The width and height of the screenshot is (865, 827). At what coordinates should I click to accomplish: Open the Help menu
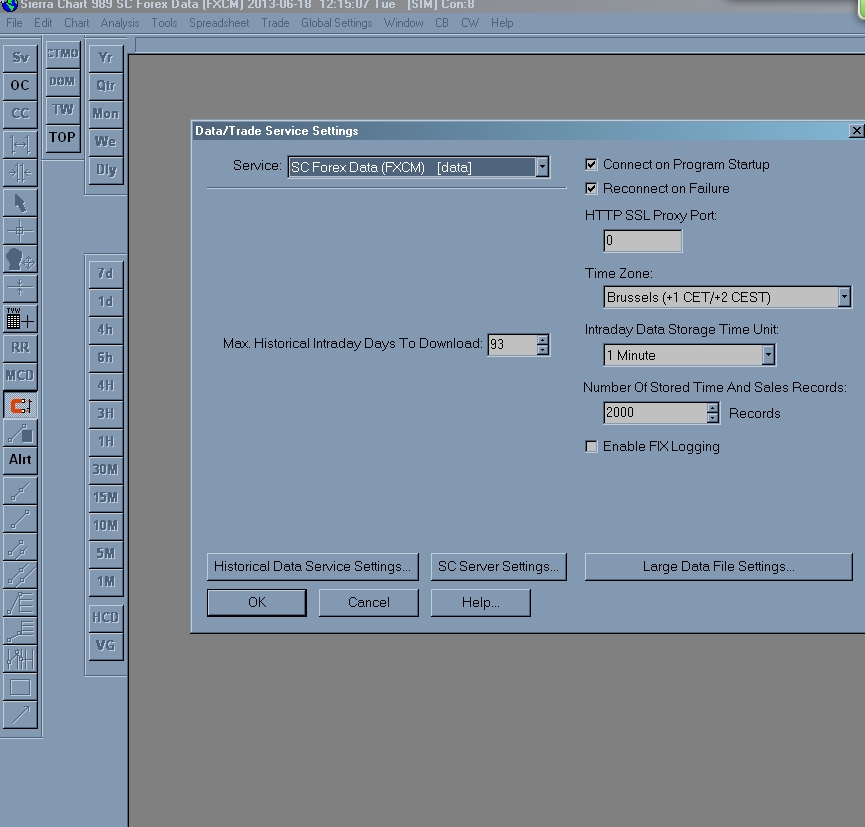[x=502, y=23]
